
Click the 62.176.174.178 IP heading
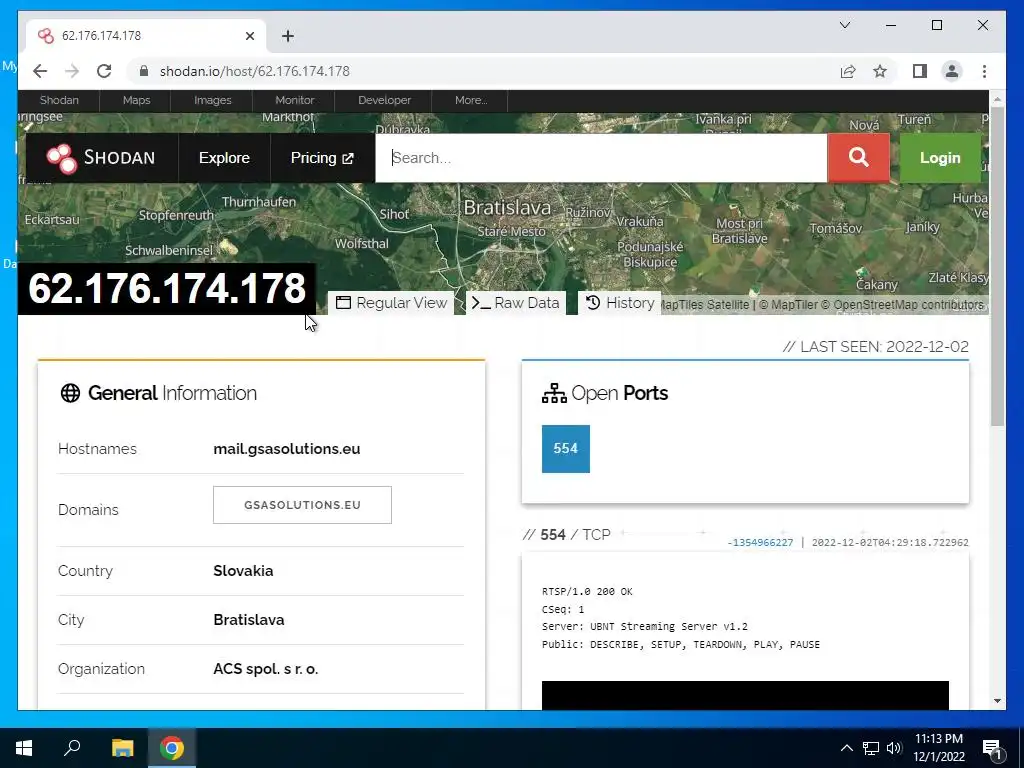tap(167, 289)
